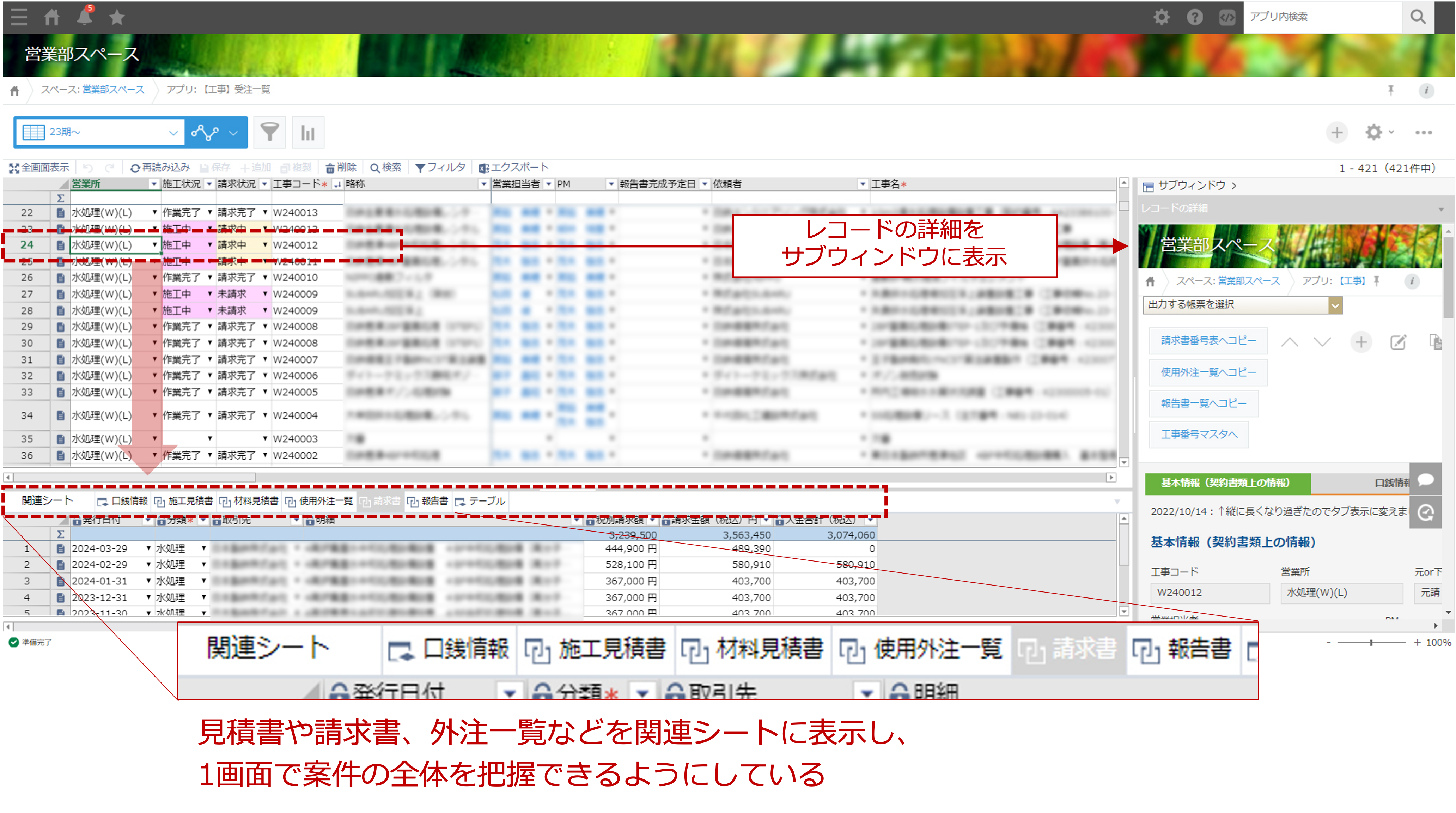
Task: Pin the app using the breadcrumb pin icon
Action: click(x=1390, y=90)
